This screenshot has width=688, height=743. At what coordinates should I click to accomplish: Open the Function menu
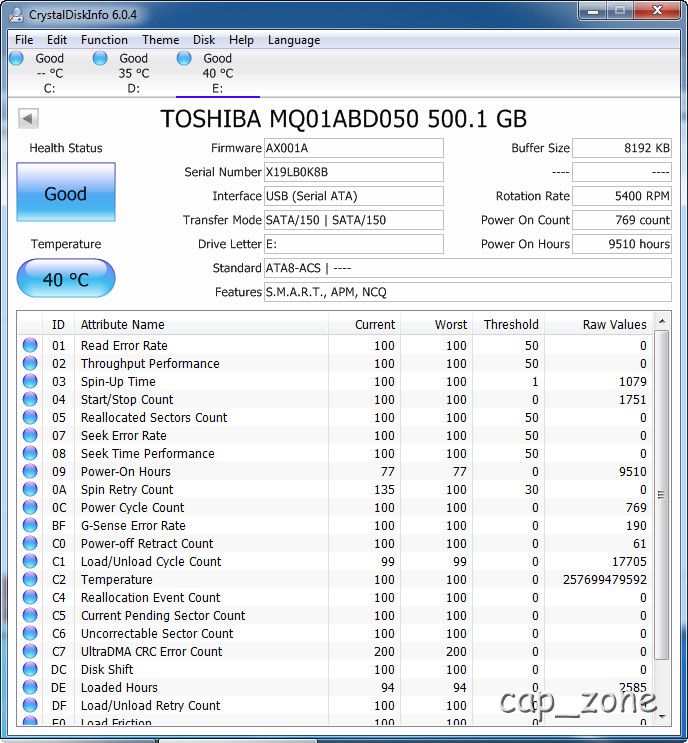click(104, 40)
